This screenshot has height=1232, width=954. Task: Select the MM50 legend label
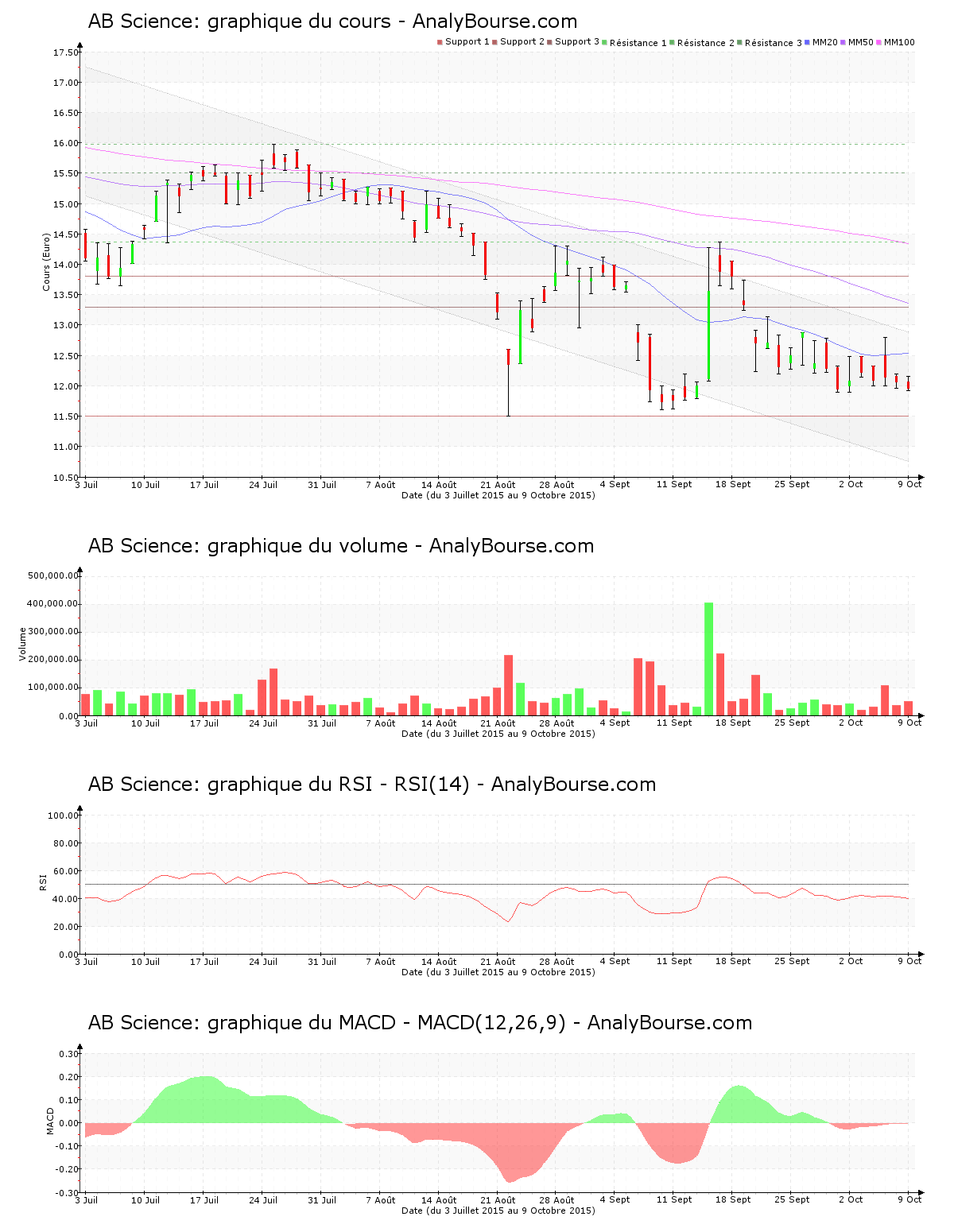[861, 42]
